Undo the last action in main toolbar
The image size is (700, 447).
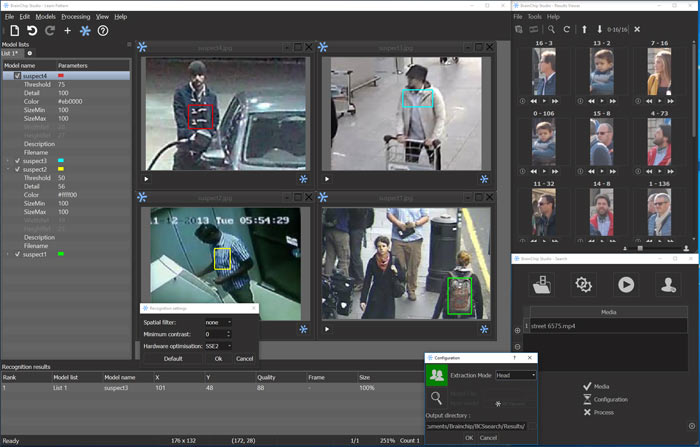point(32,30)
